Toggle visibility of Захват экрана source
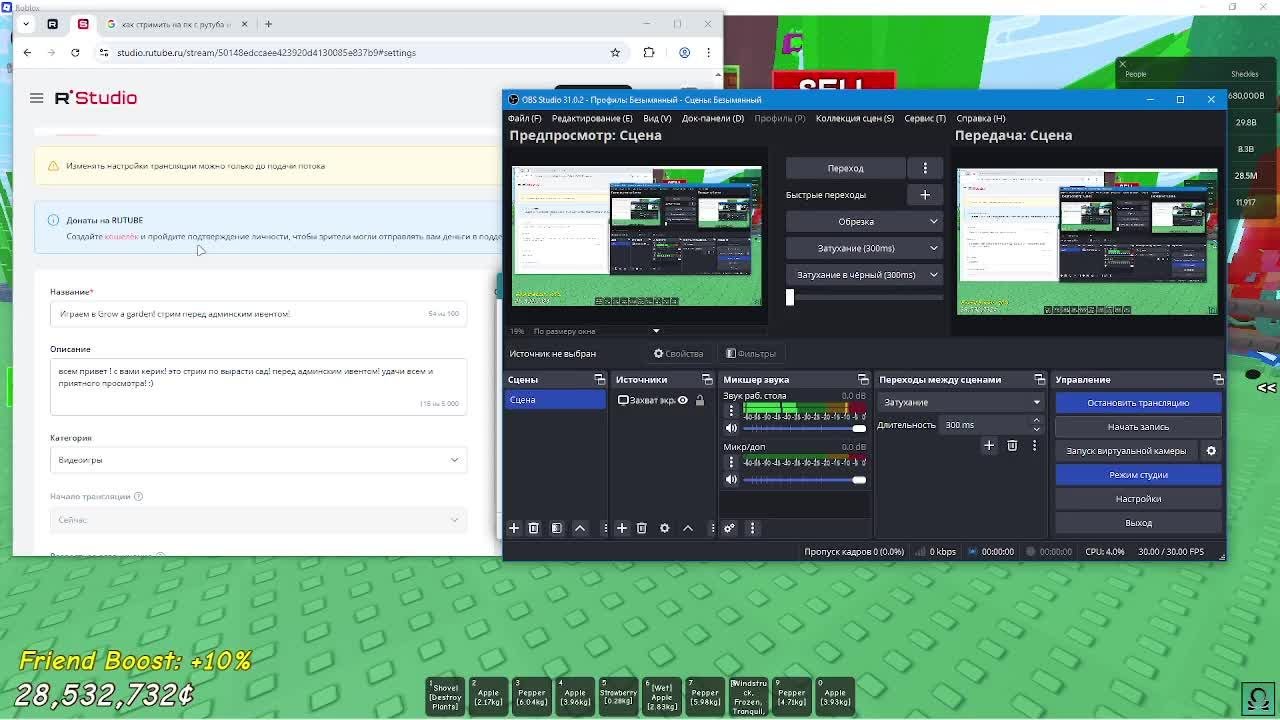Image resolution: width=1280 pixels, height=720 pixels. click(683, 400)
